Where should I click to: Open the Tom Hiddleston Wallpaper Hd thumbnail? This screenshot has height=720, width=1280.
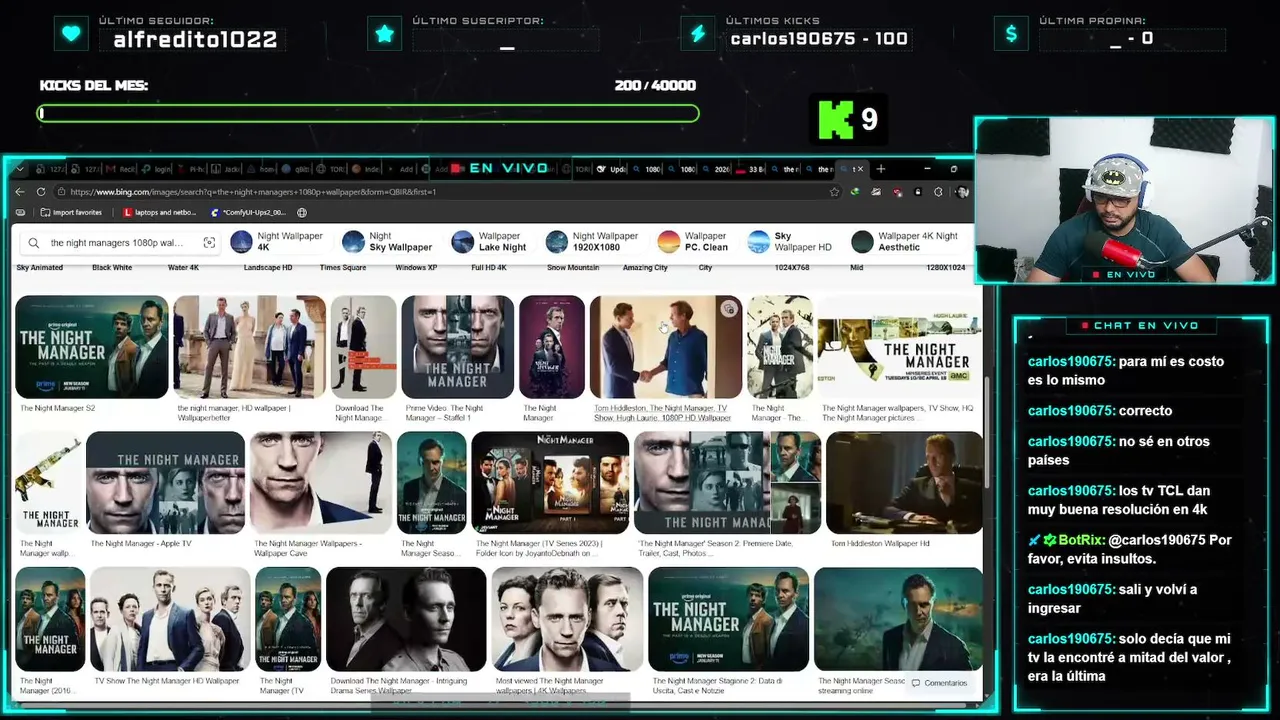point(905,483)
